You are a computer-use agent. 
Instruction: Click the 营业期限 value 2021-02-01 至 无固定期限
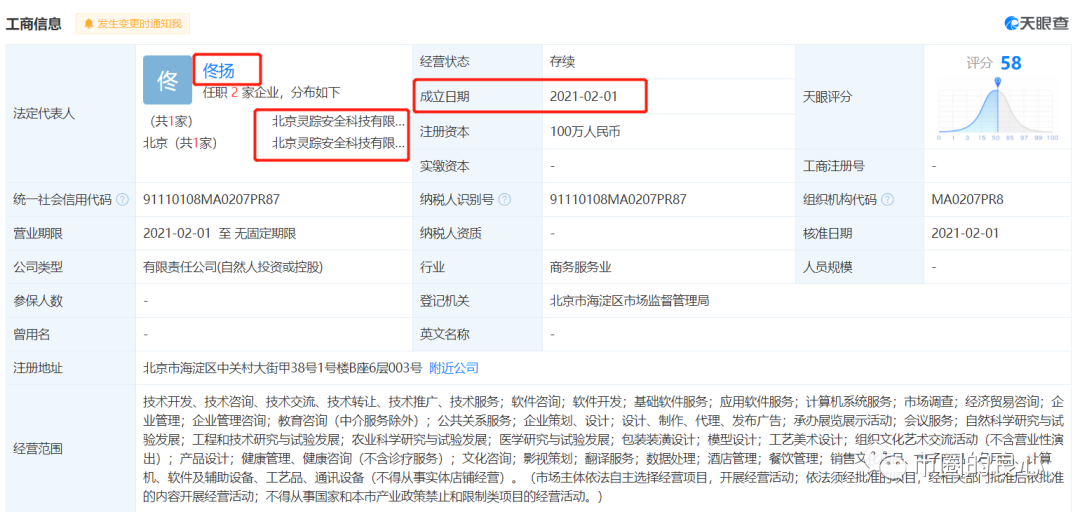coord(220,234)
